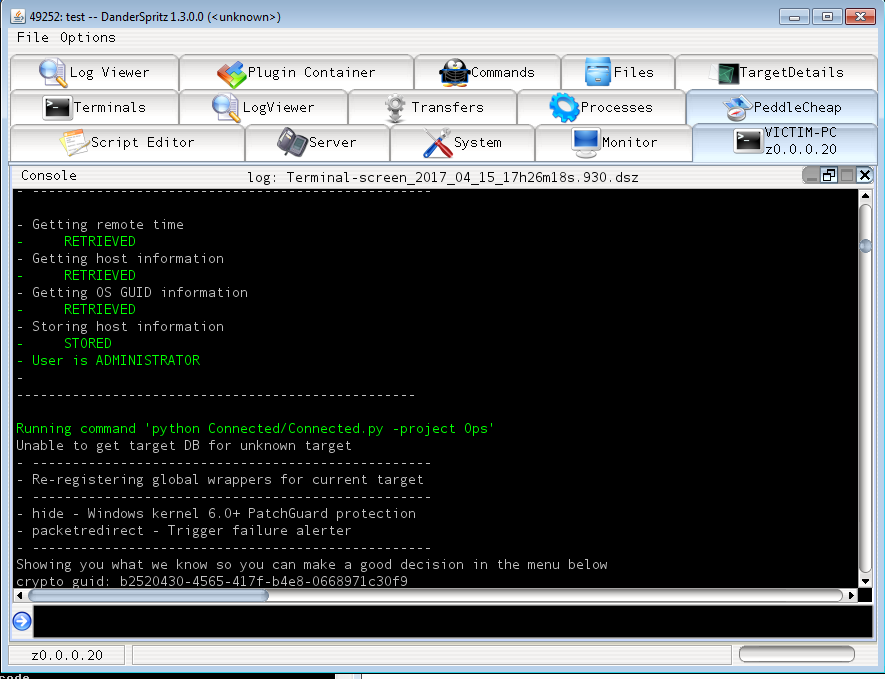Click into the command input field
The height and width of the screenshot is (679, 885).
[x=450, y=621]
